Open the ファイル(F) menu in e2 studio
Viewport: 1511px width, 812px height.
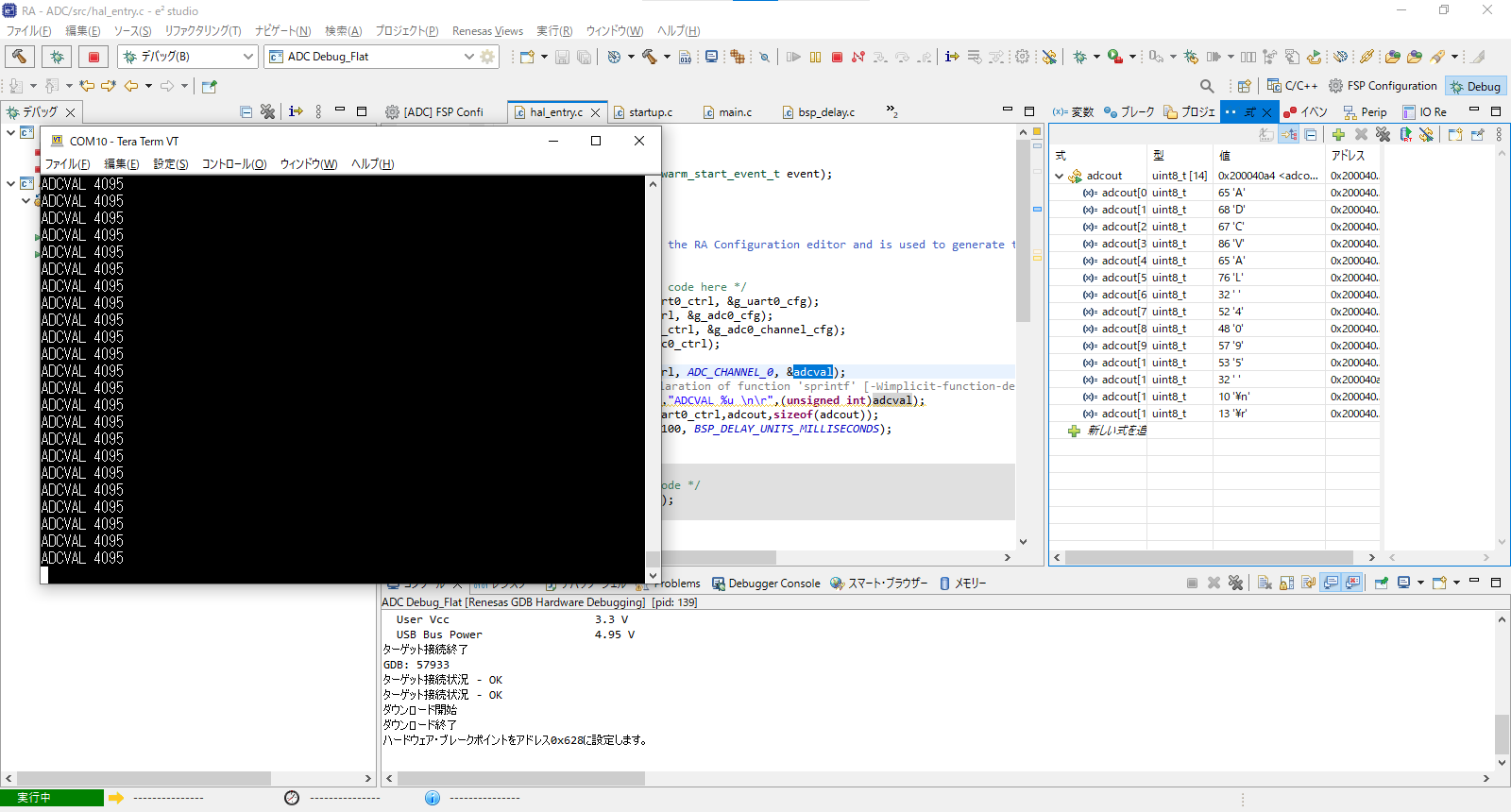point(29,31)
